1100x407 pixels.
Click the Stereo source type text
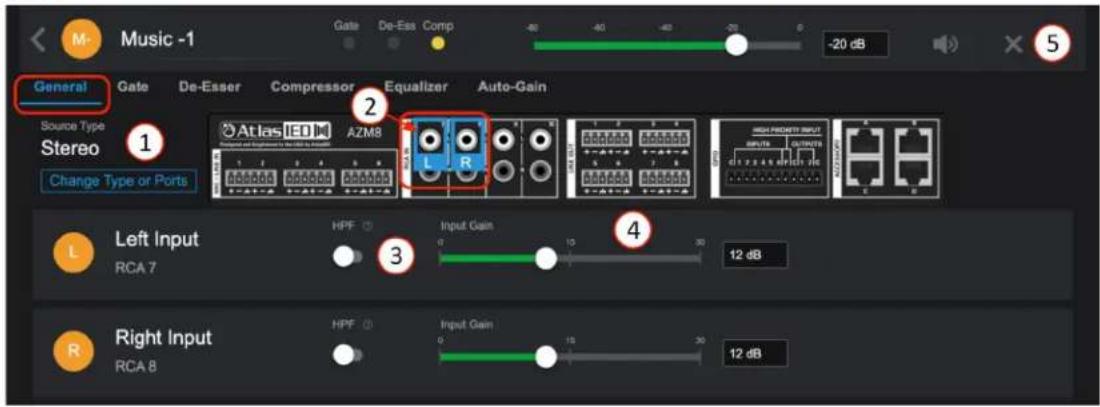tap(70, 149)
